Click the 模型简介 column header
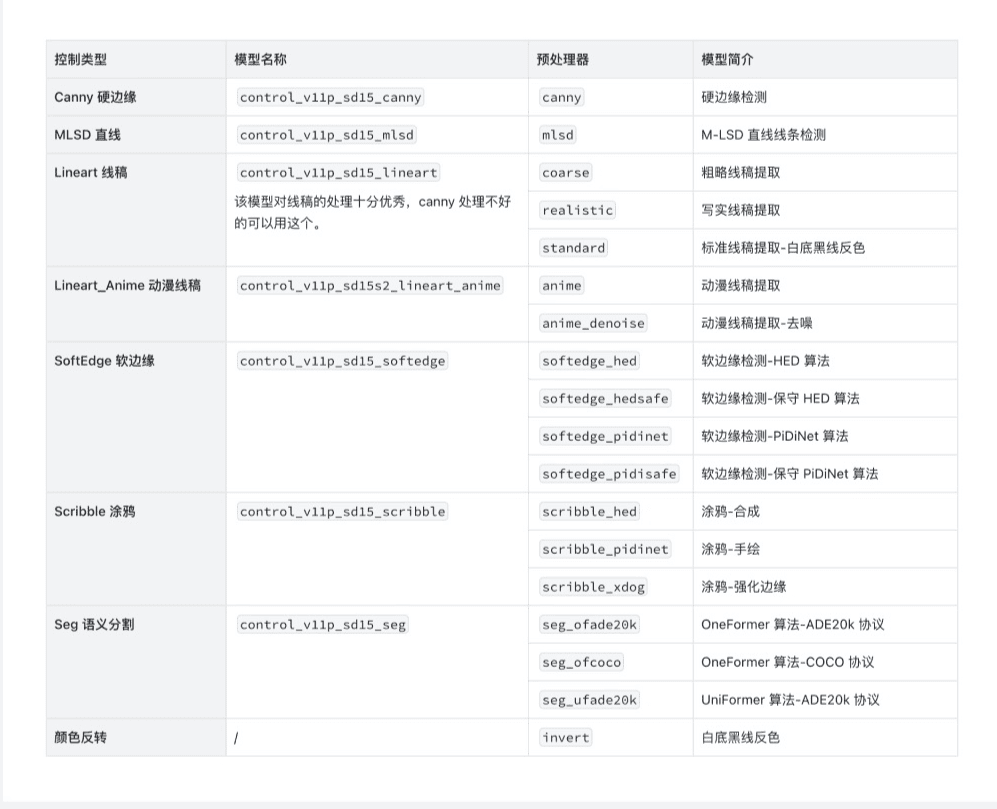The width and height of the screenshot is (997, 809). click(x=825, y=60)
